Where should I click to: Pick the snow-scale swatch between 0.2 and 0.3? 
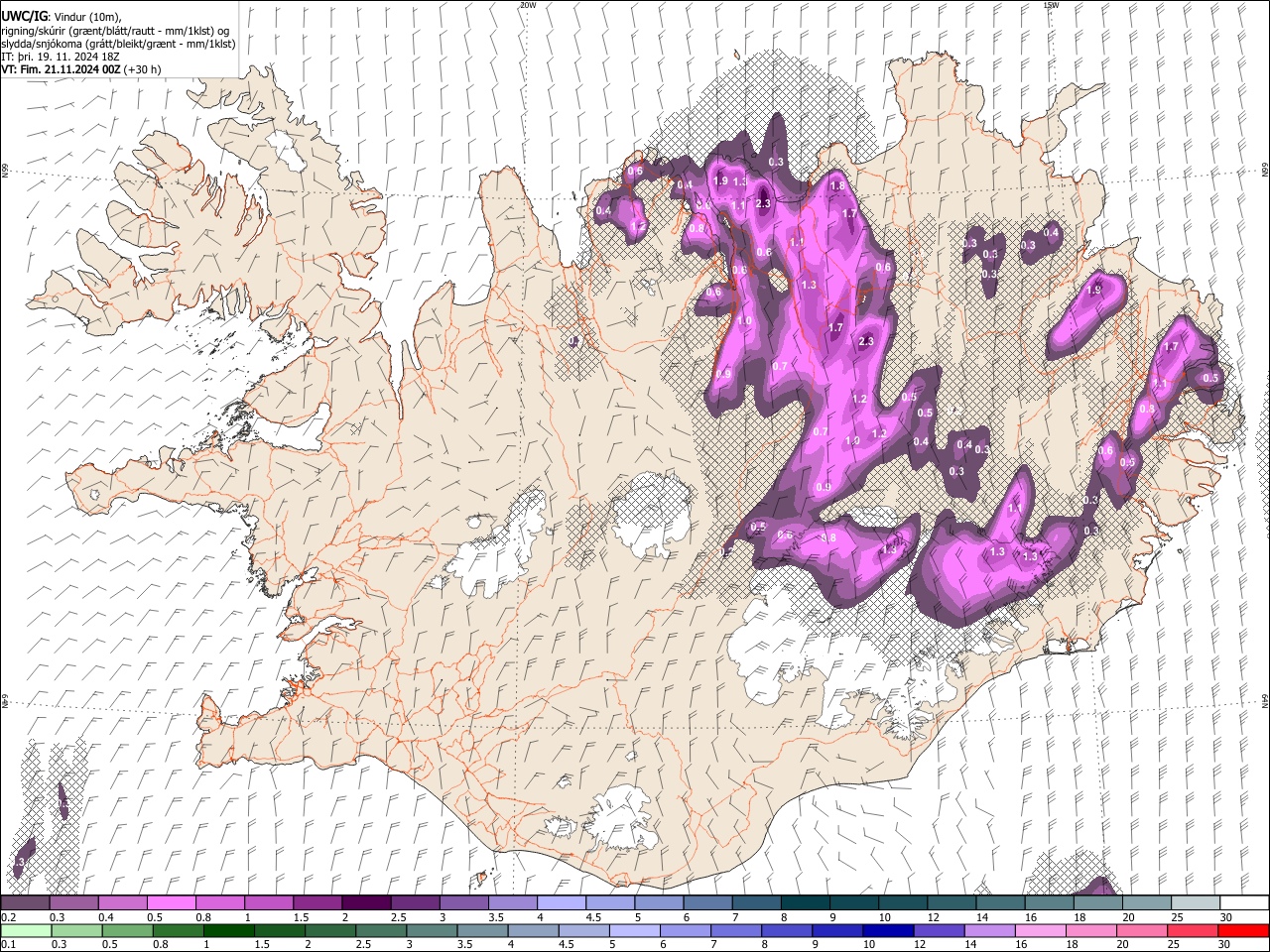[x=25, y=902]
